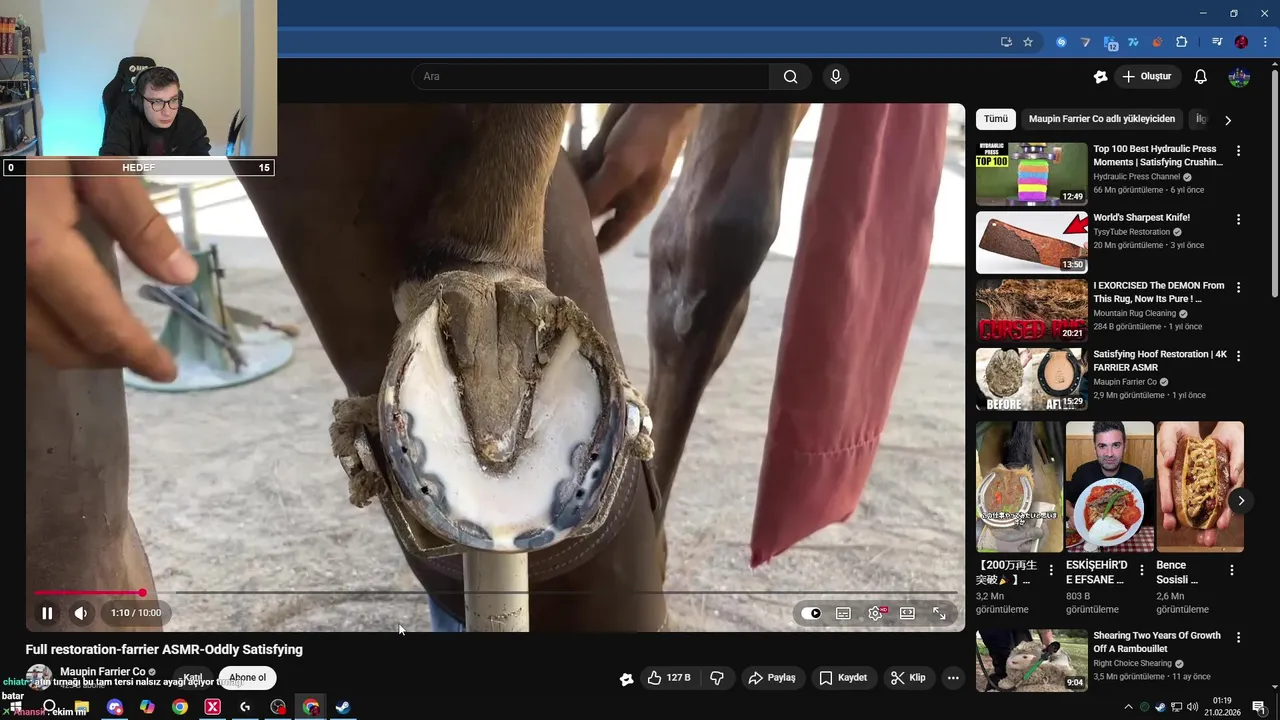Select the Tümü filter chip

pos(996,119)
